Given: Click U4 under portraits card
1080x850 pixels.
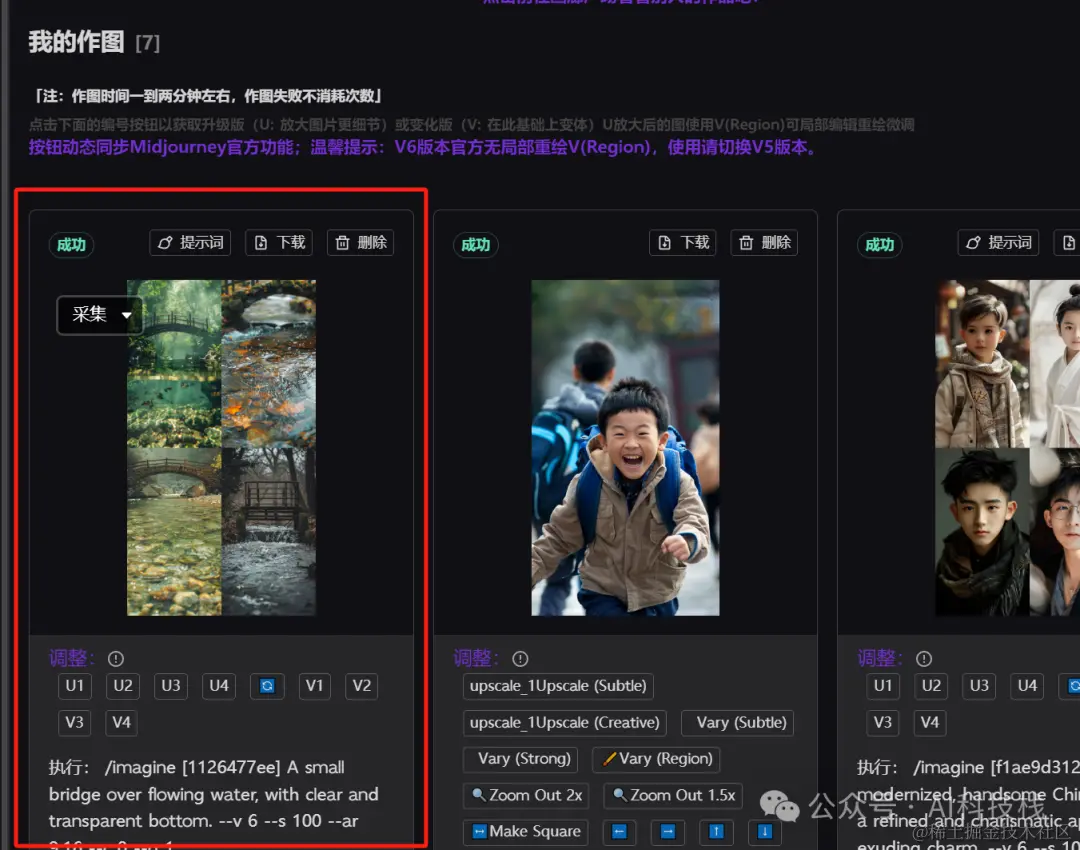Looking at the screenshot, I should (x=1028, y=685).
